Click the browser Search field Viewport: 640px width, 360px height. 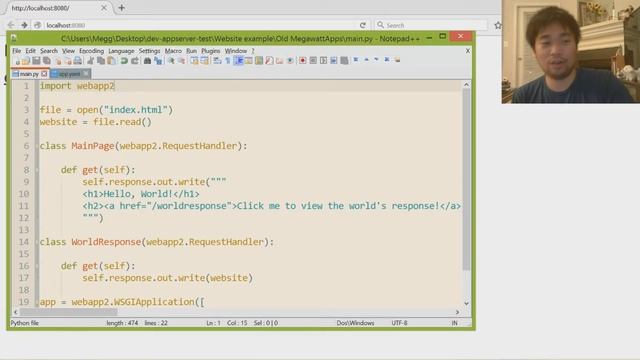(431, 25)
